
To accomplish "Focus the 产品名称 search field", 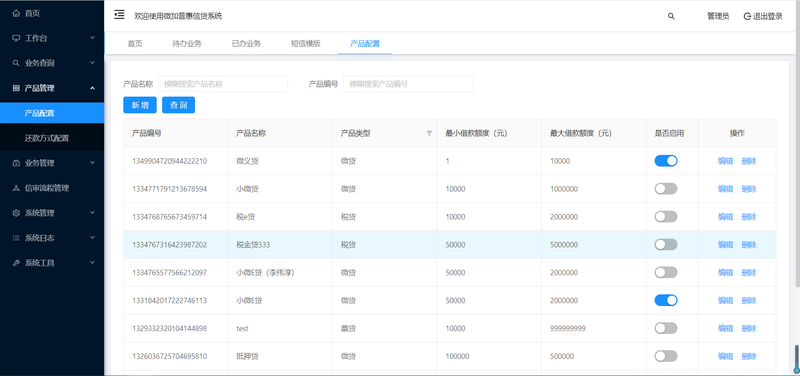I will 223,84.
